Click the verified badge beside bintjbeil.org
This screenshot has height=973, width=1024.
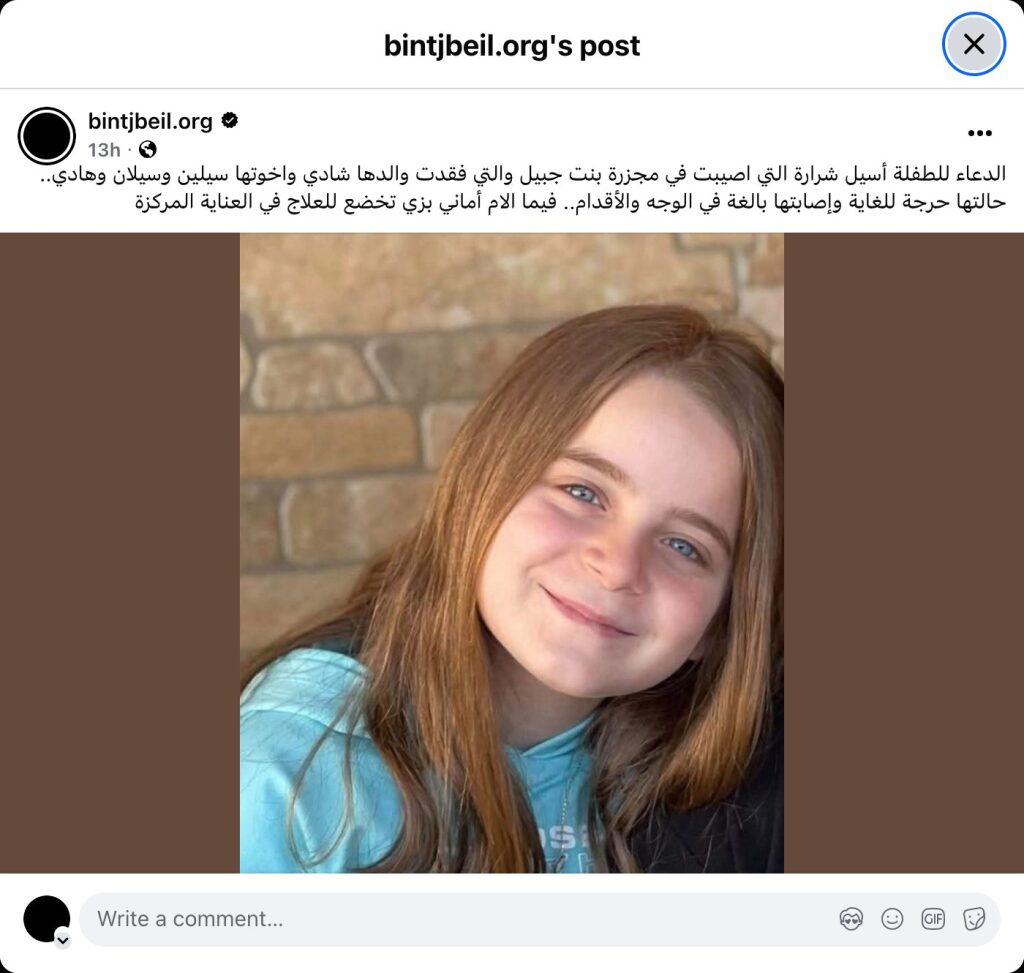point(229,121)
